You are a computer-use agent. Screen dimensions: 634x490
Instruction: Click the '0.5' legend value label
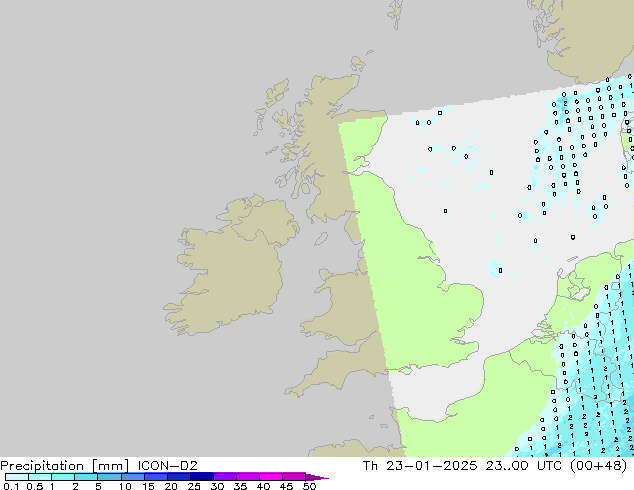[x=35, y=486]
